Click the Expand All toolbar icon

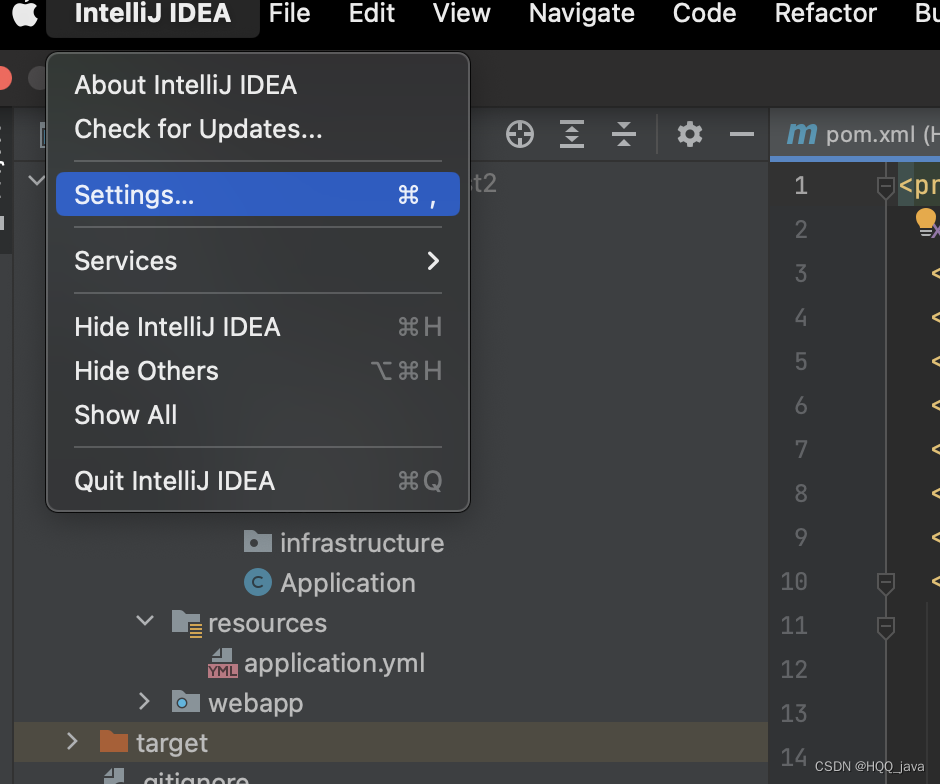tap(572, 134)
